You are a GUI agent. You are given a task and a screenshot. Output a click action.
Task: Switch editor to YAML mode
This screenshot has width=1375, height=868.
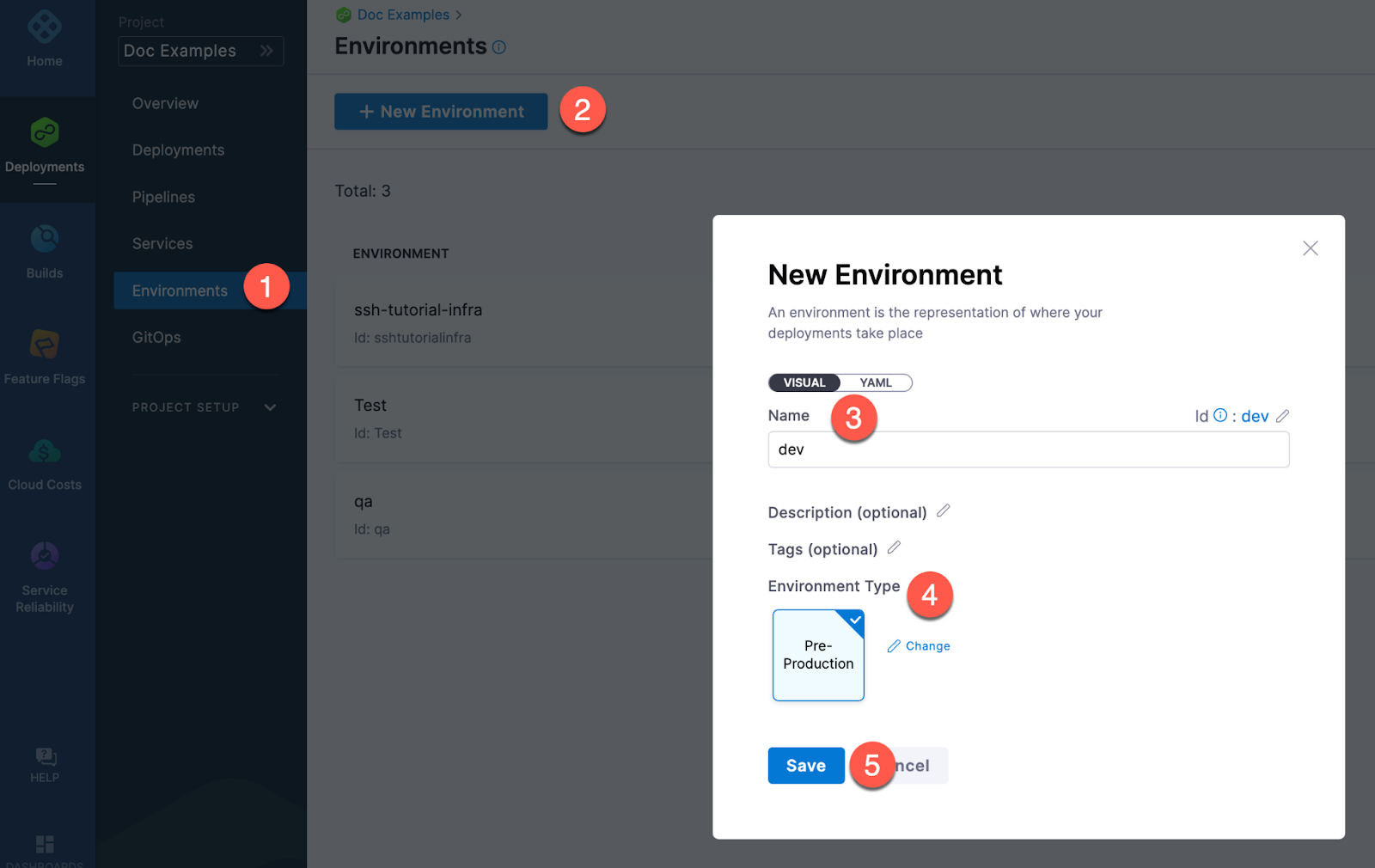click(876, 382)
